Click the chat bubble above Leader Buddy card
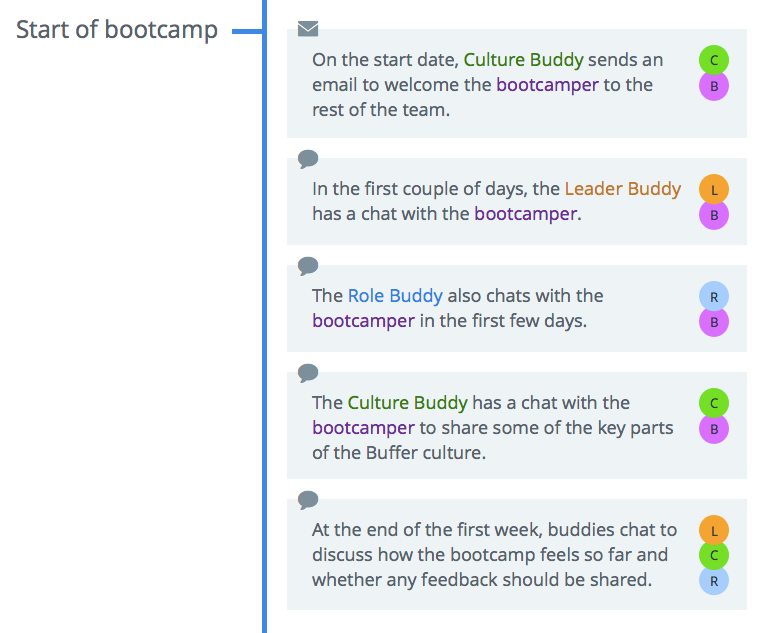Viewport: 763px width, 633px height. pos(308,159)
